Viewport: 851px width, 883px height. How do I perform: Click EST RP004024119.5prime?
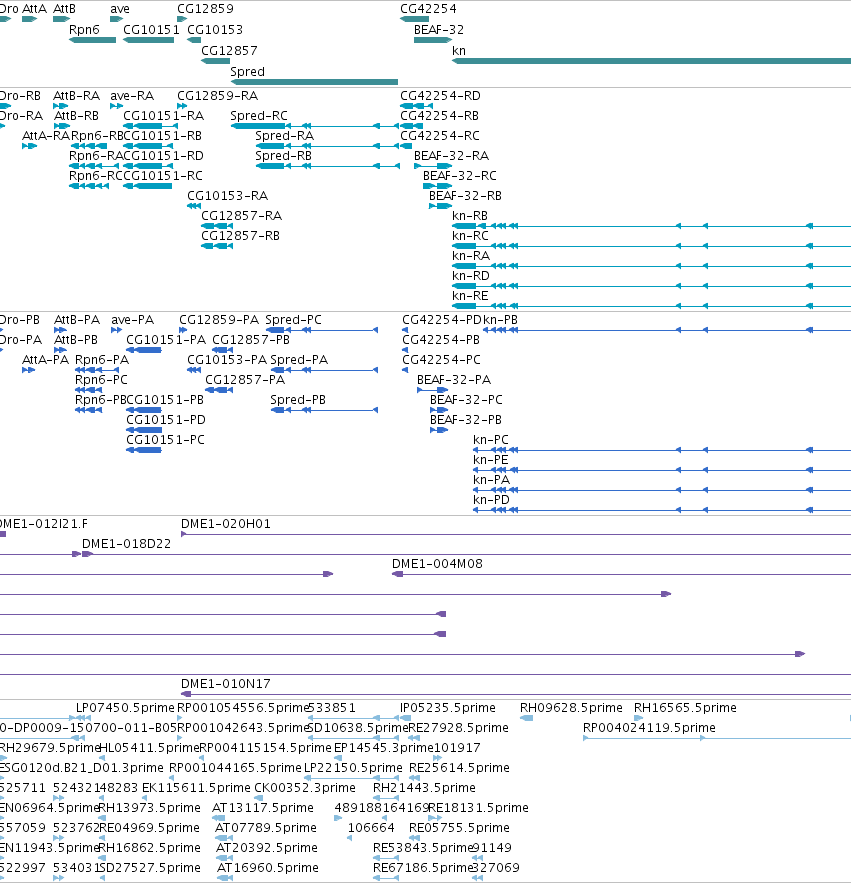[649, 728]
